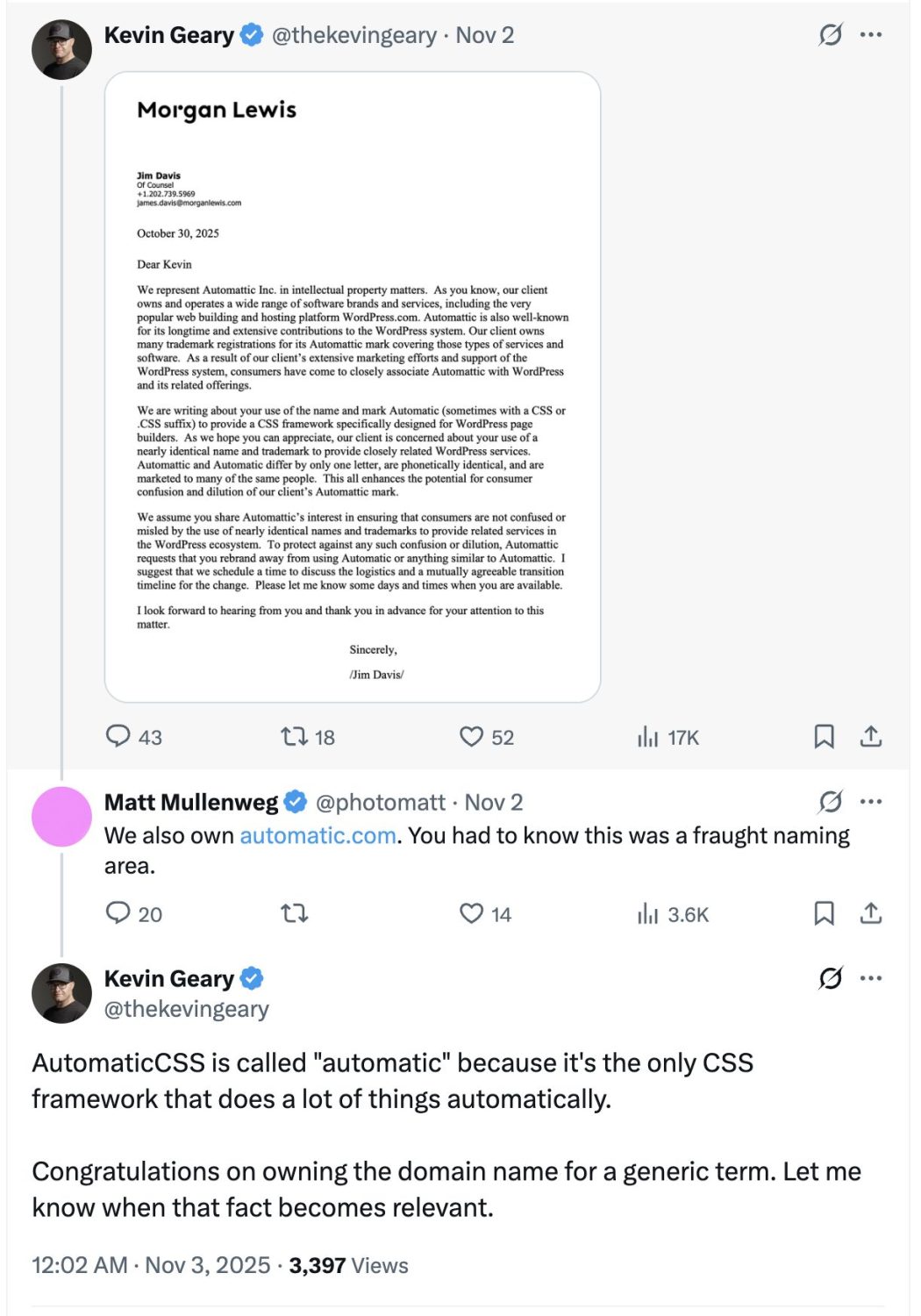View analytics showing 17K views
Image resolution: width=921 pixels, height=1316 pixels.
coord(648,737)
